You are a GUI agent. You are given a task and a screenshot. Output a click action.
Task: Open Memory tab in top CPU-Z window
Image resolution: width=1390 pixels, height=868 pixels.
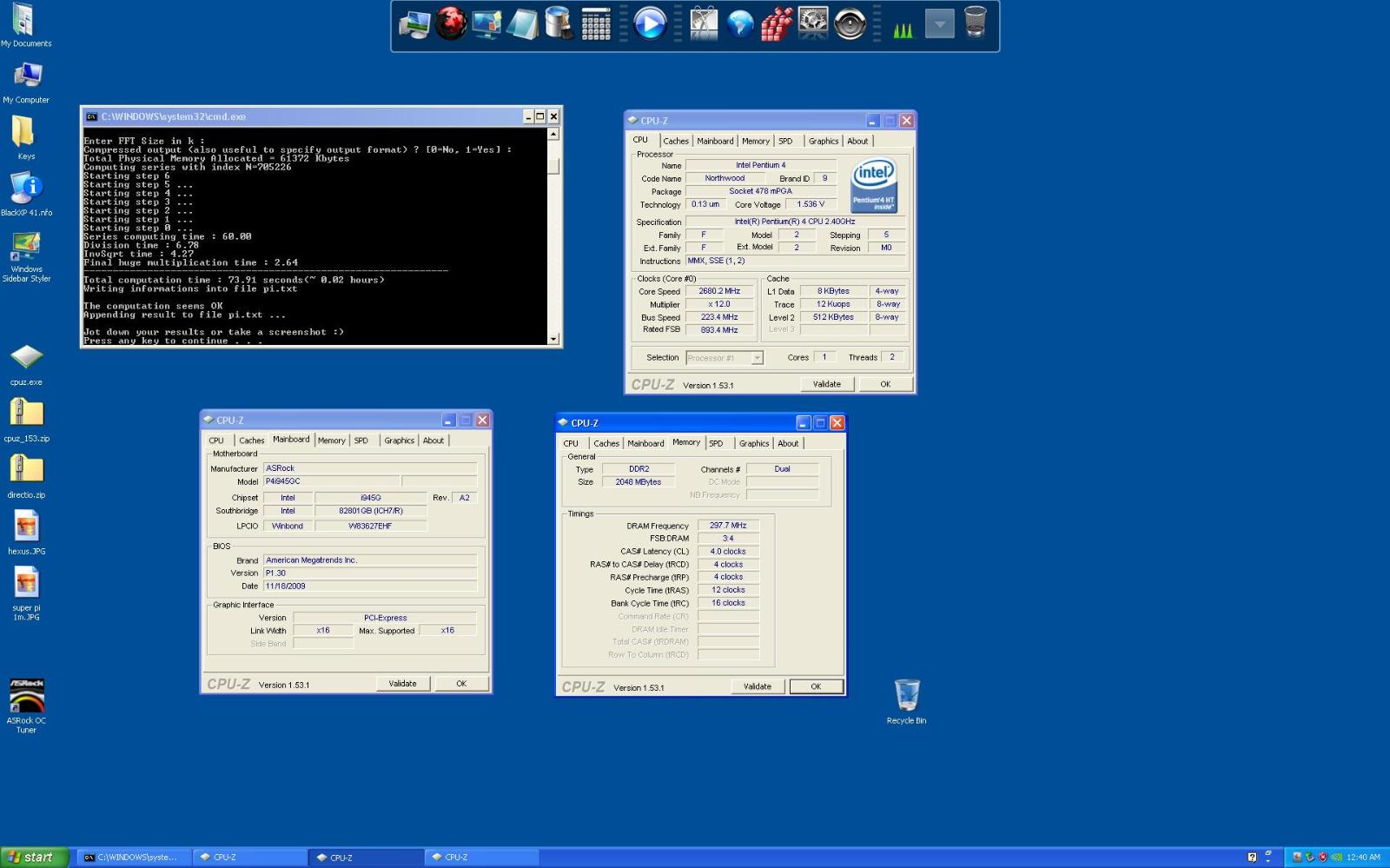(755, 141)
